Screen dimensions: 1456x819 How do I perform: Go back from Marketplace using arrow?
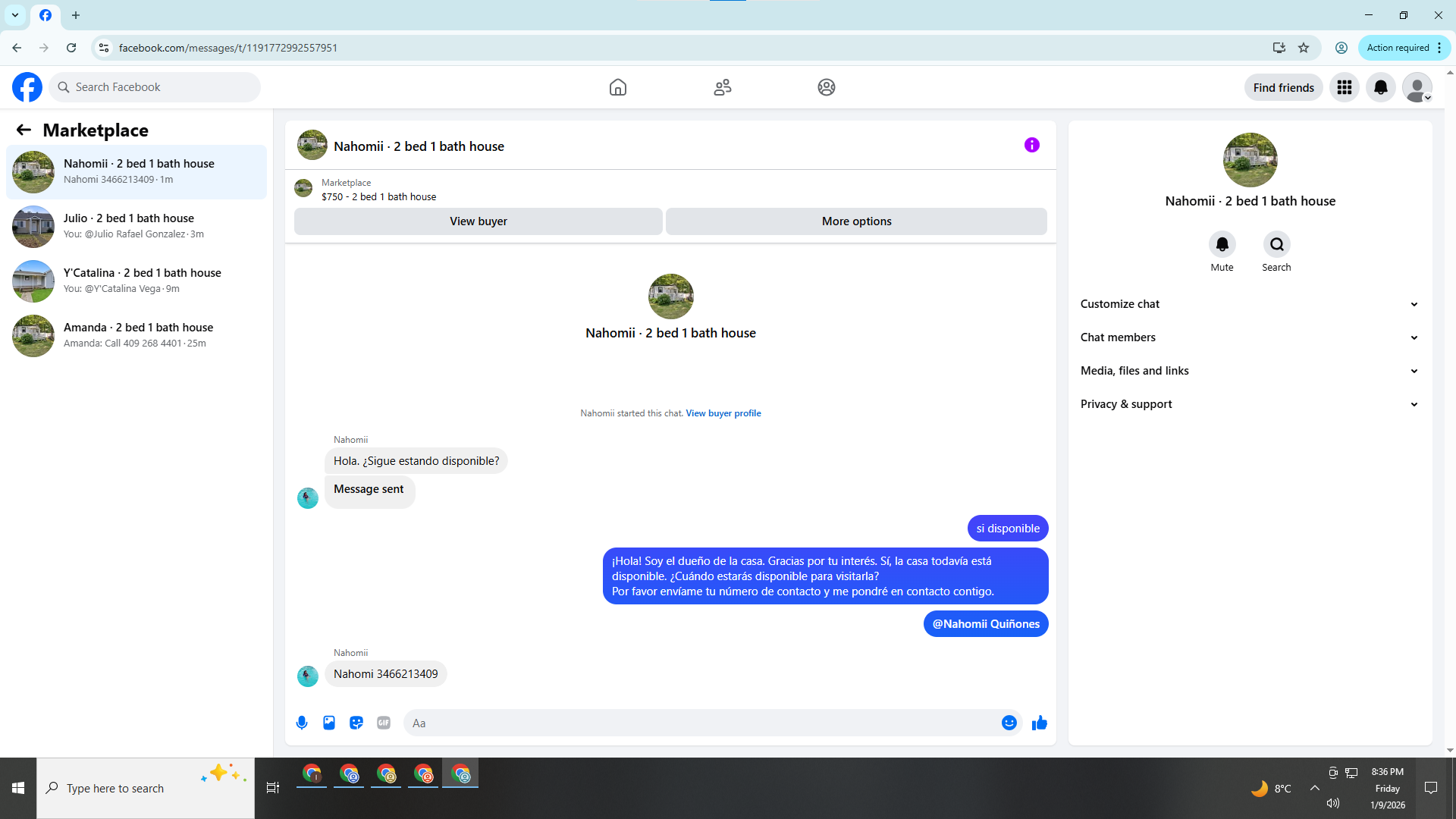[24, 130]
